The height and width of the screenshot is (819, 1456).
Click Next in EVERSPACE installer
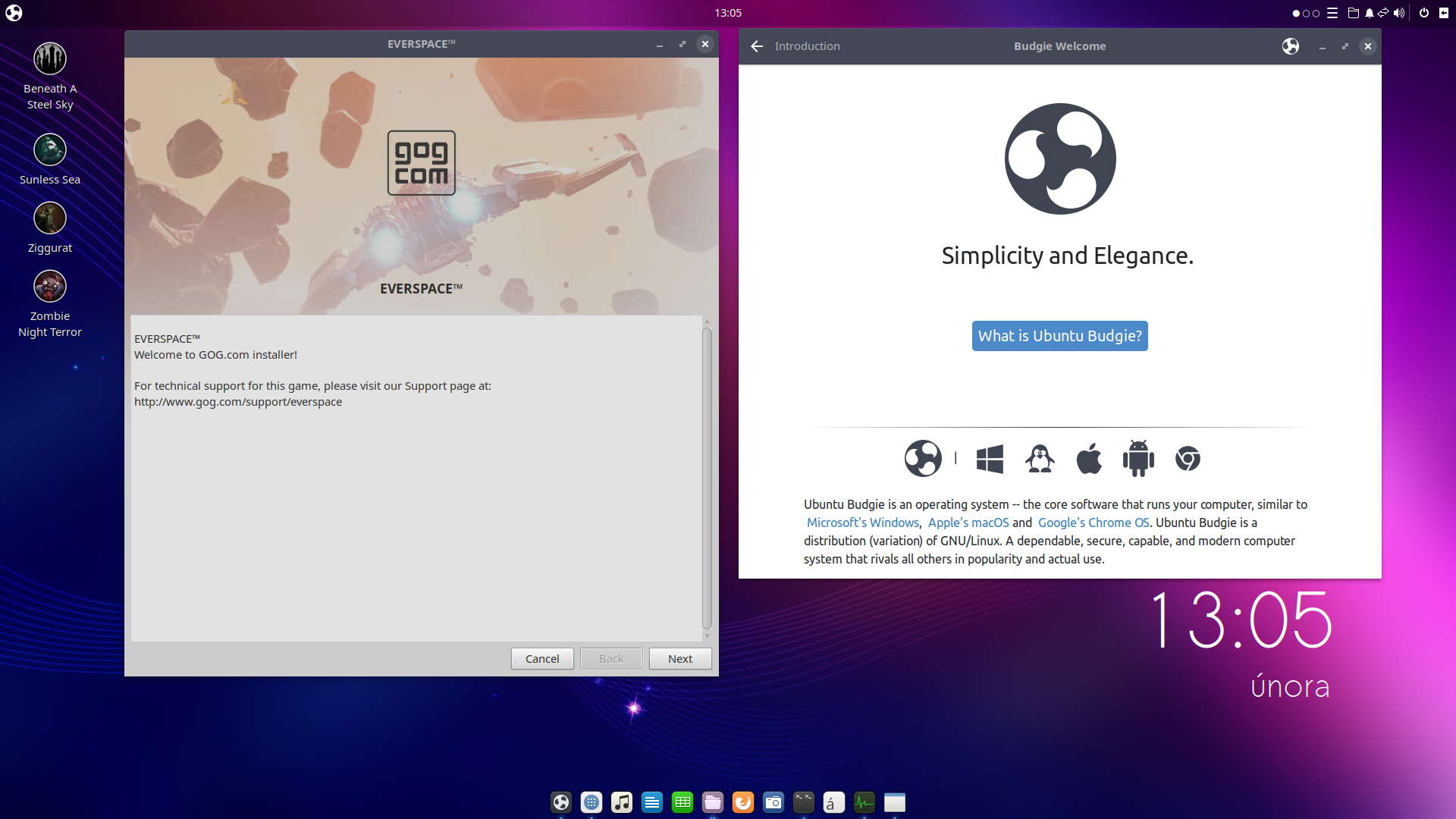pos(679,658)
